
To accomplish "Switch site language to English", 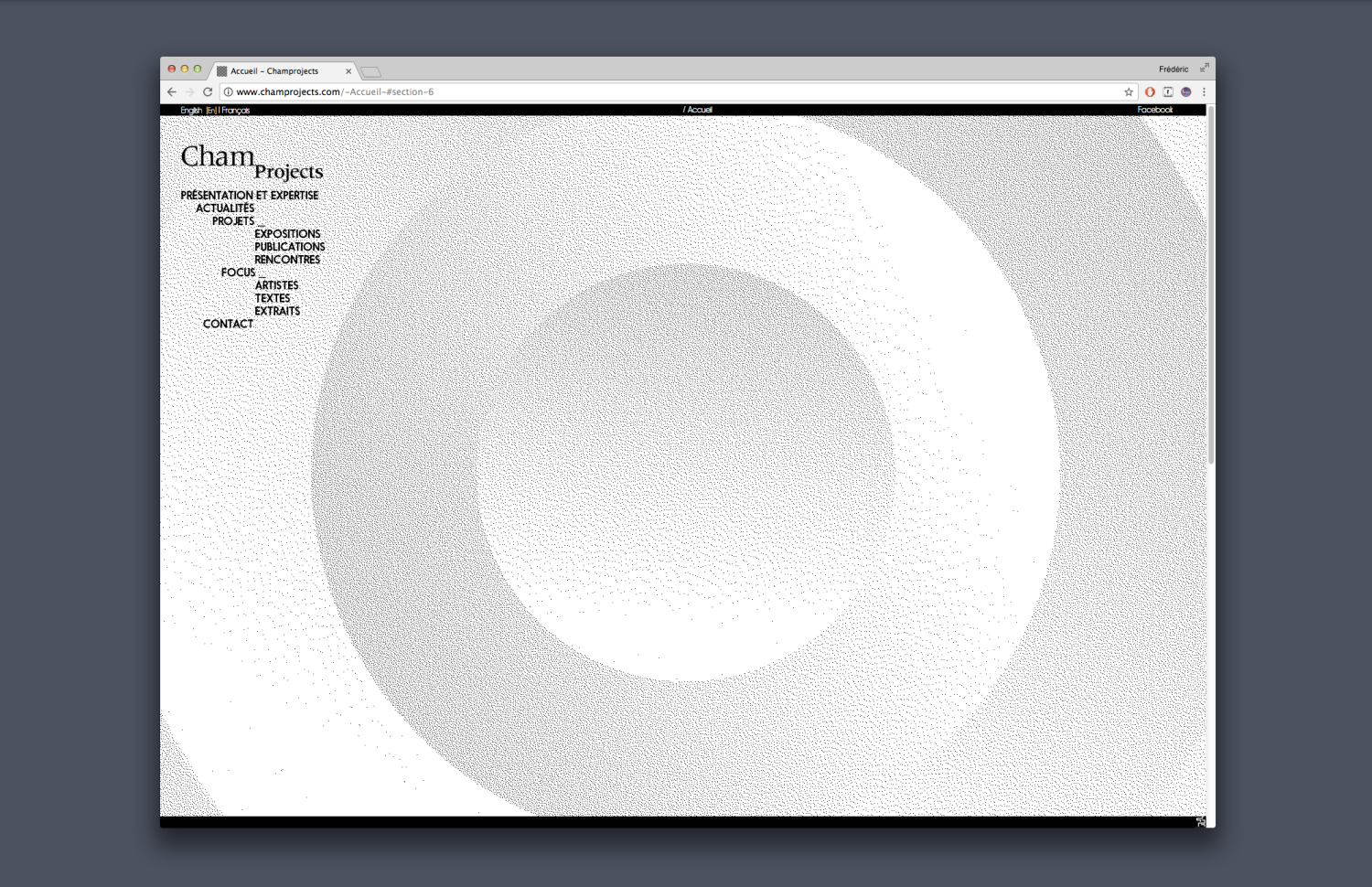I will (190, 111).
